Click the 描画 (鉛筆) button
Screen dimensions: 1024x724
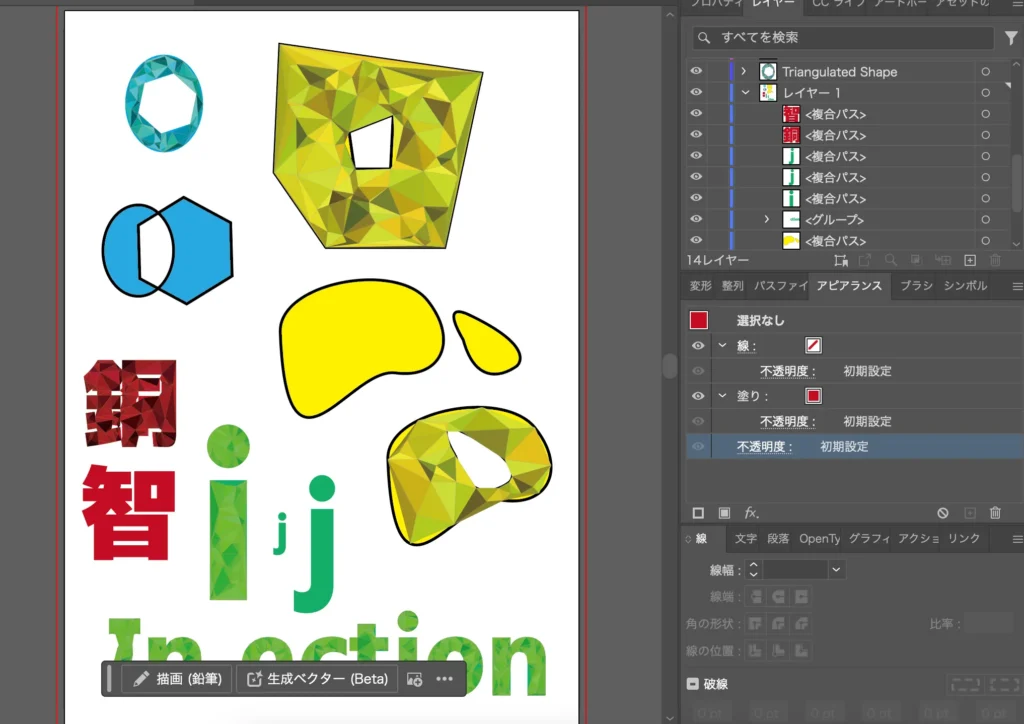pyautogui.click(x=178, y=679)
